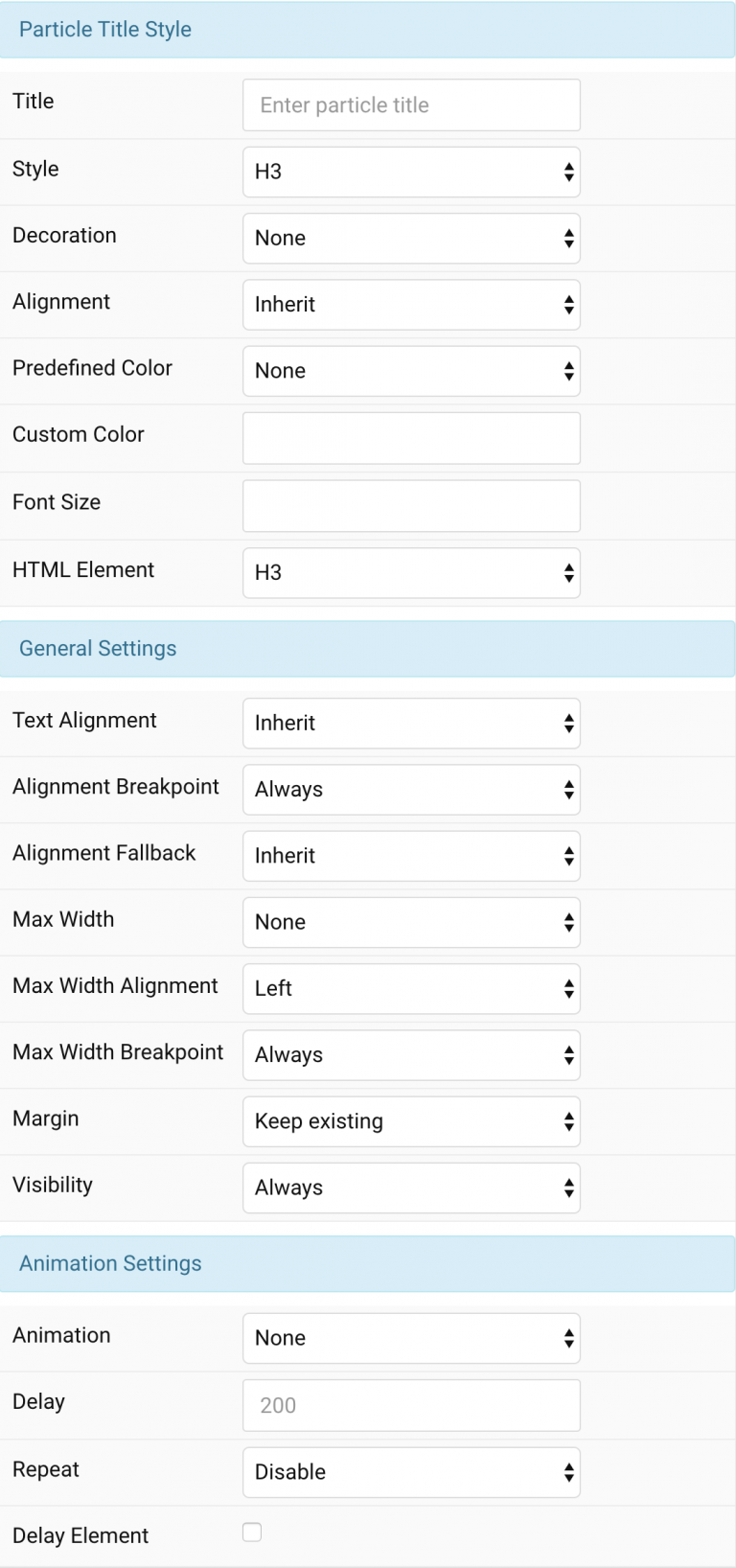Click the particle title input field
This screenshot has height=1568, width=736.
point(411,104)
